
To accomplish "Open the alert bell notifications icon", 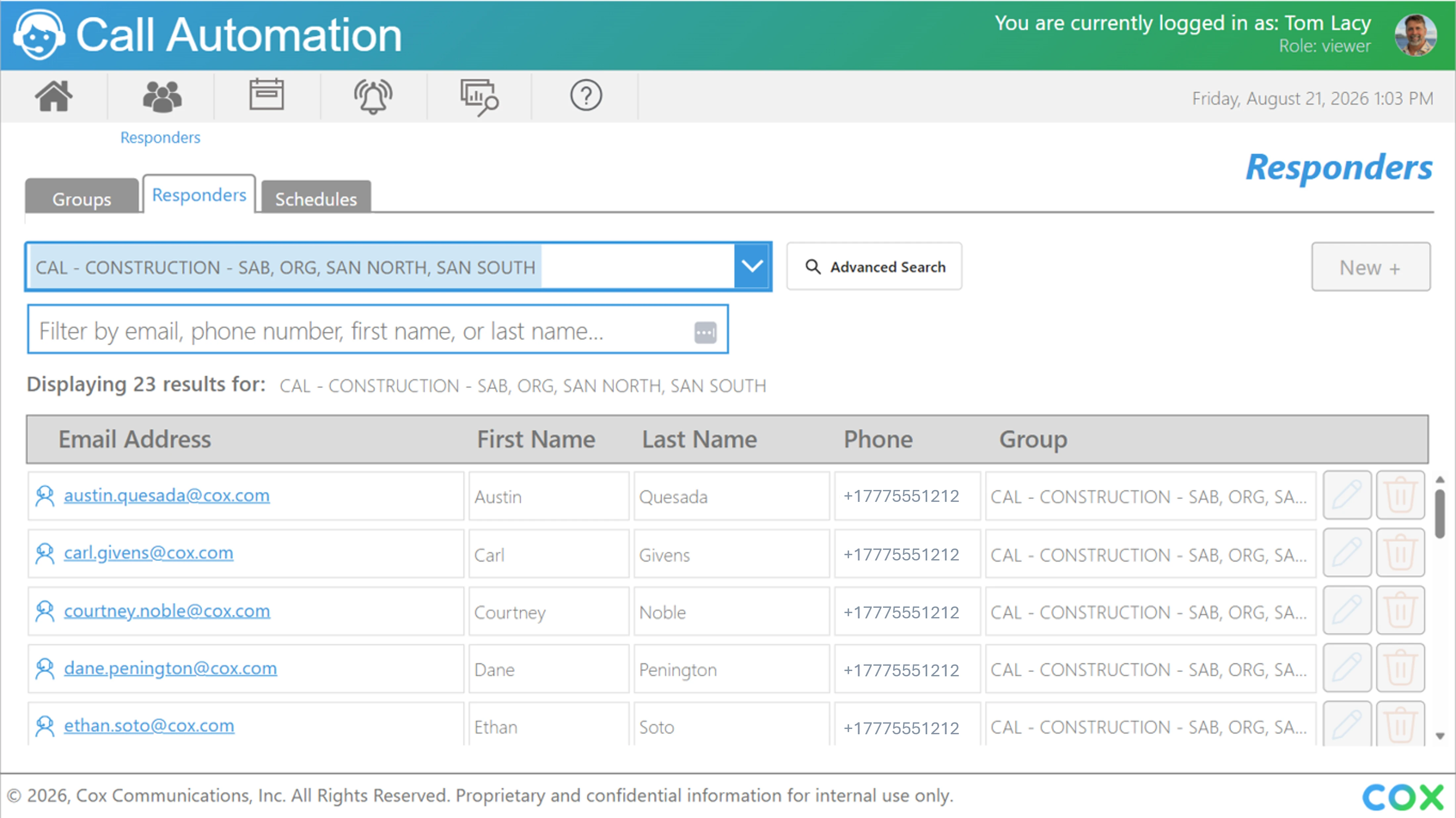I will (x=373, y=96).
